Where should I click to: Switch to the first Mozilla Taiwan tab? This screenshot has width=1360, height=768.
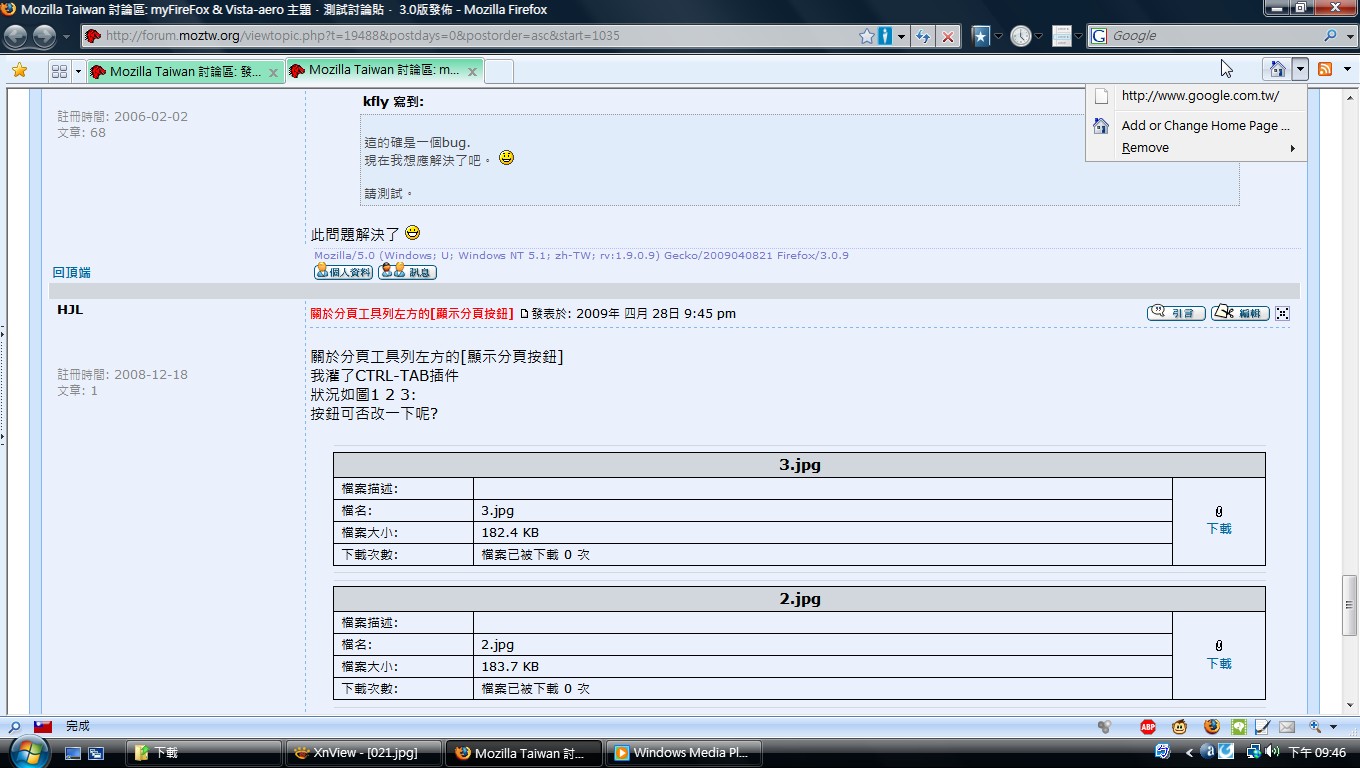point(183,71)
